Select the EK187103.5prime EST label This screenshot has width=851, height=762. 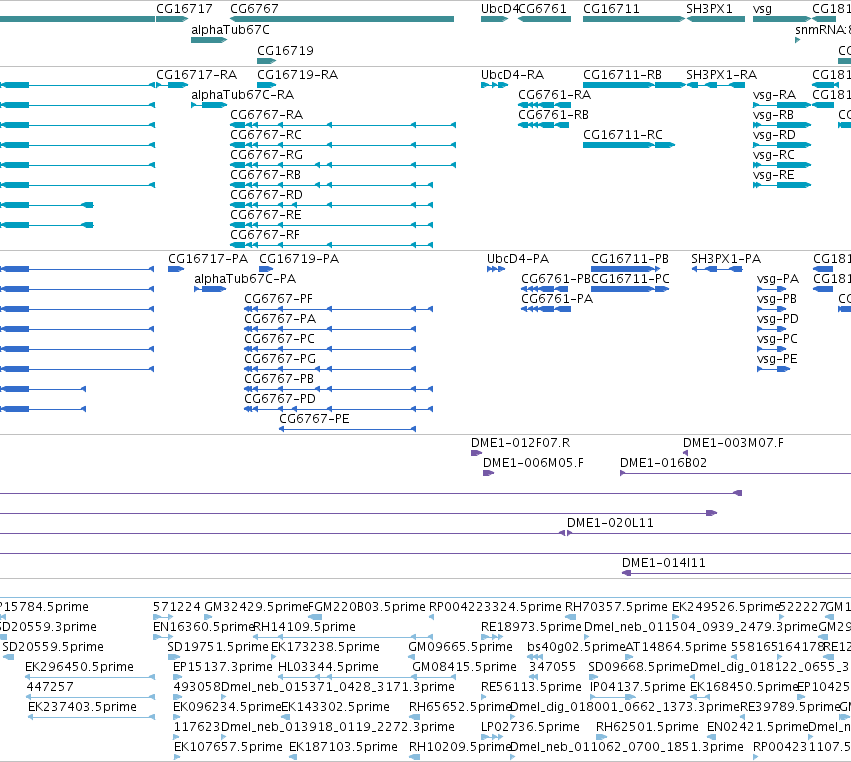coord(343,747)
